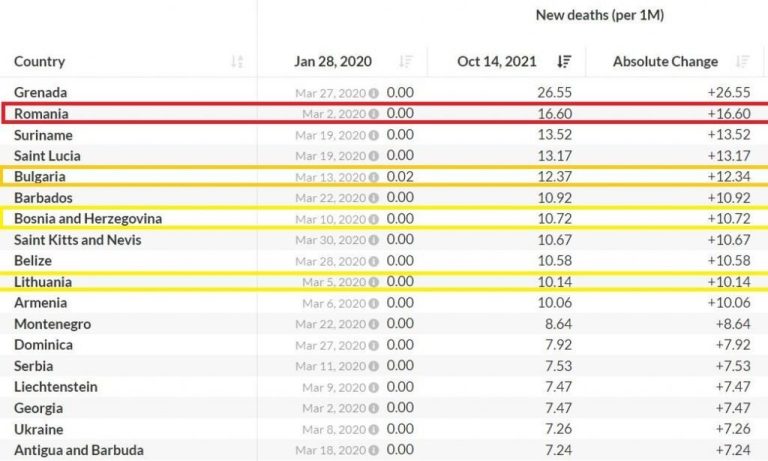Click the sort icon beside Country header
This screenshot has width=768, height=461.
point(237,62)
